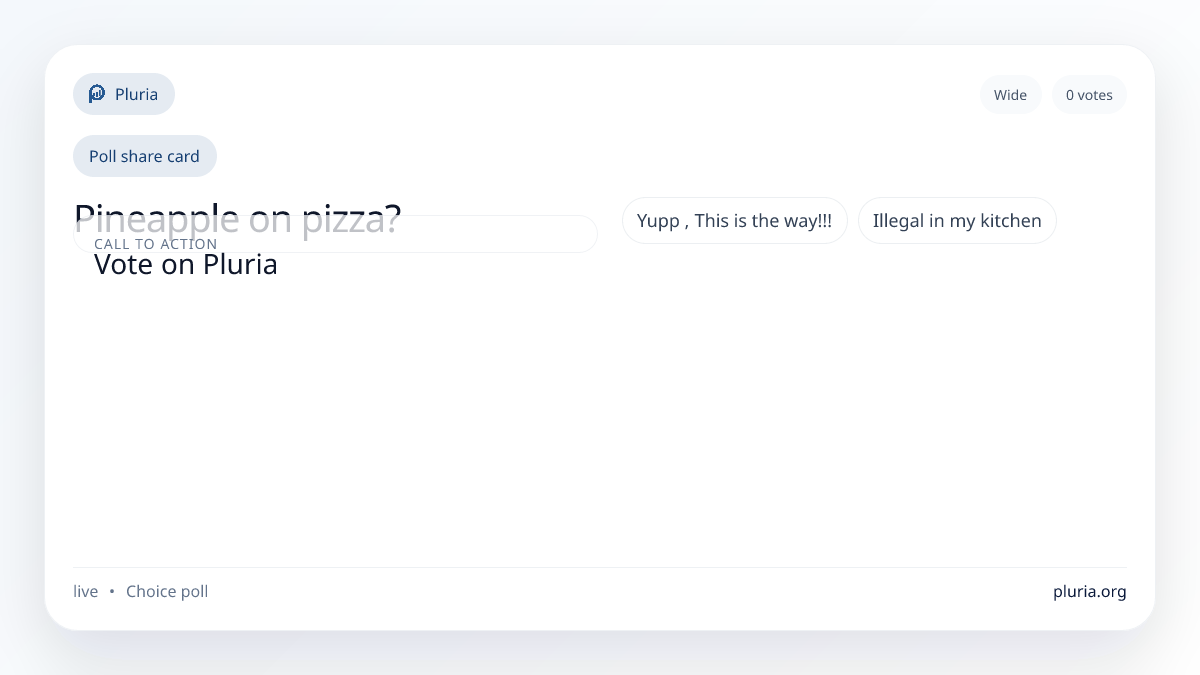1200x675 pixels.
Task: Click the Choice poll label
Action: pyautogui.click(x=167, y=591)
